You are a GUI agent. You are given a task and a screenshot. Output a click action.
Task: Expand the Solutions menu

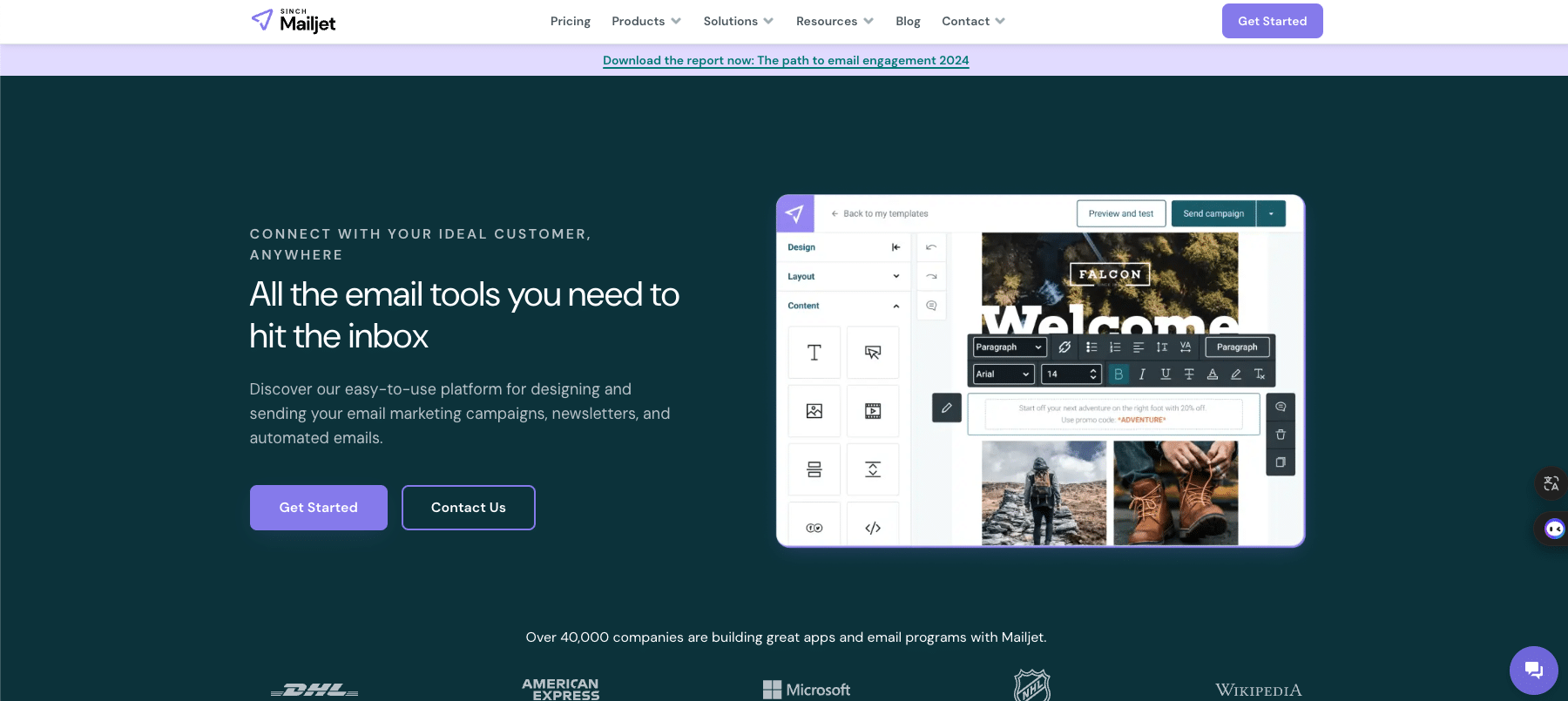[x=739, y=21]
